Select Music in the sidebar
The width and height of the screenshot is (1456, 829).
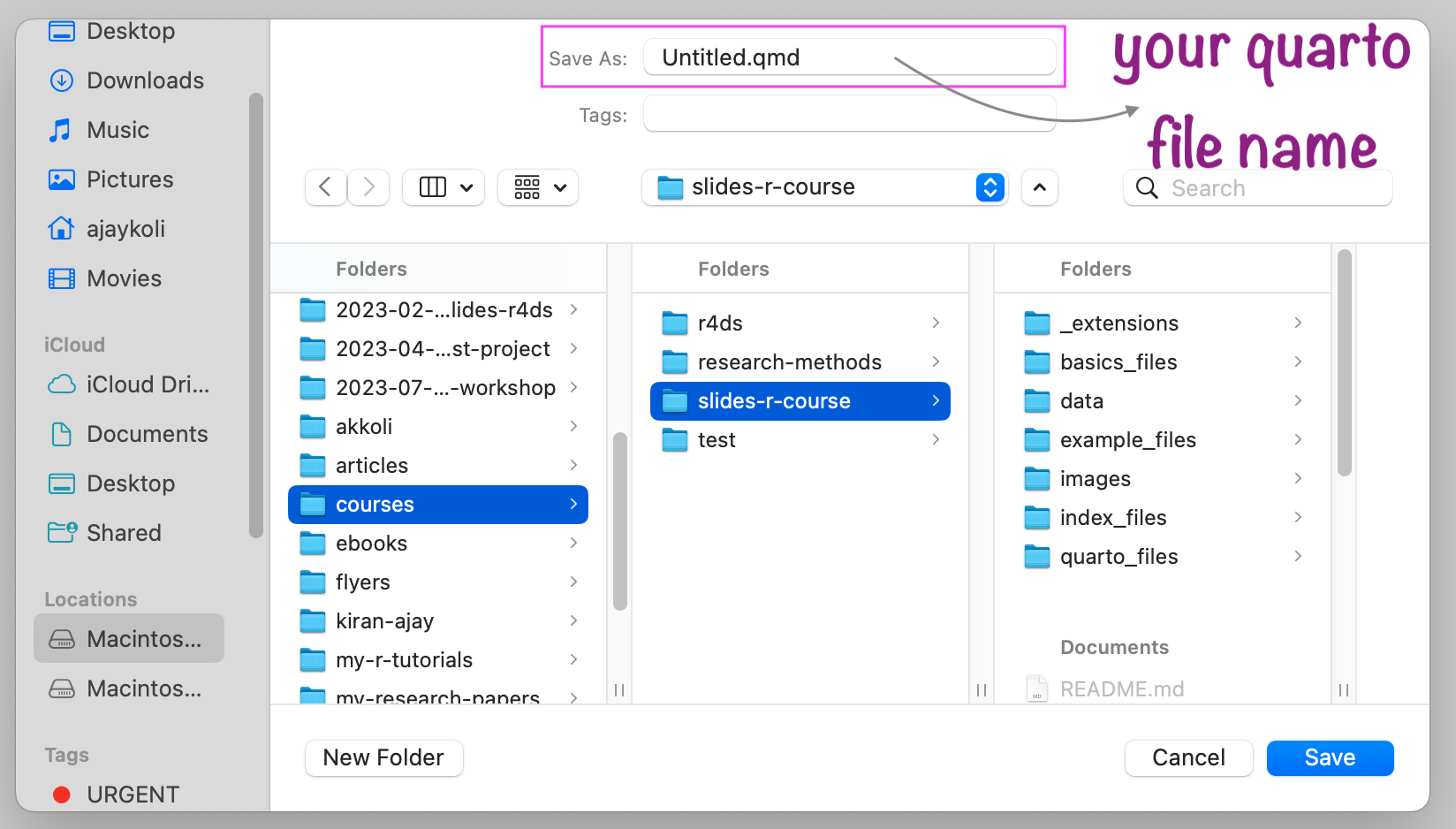click(x=118, y=130)
